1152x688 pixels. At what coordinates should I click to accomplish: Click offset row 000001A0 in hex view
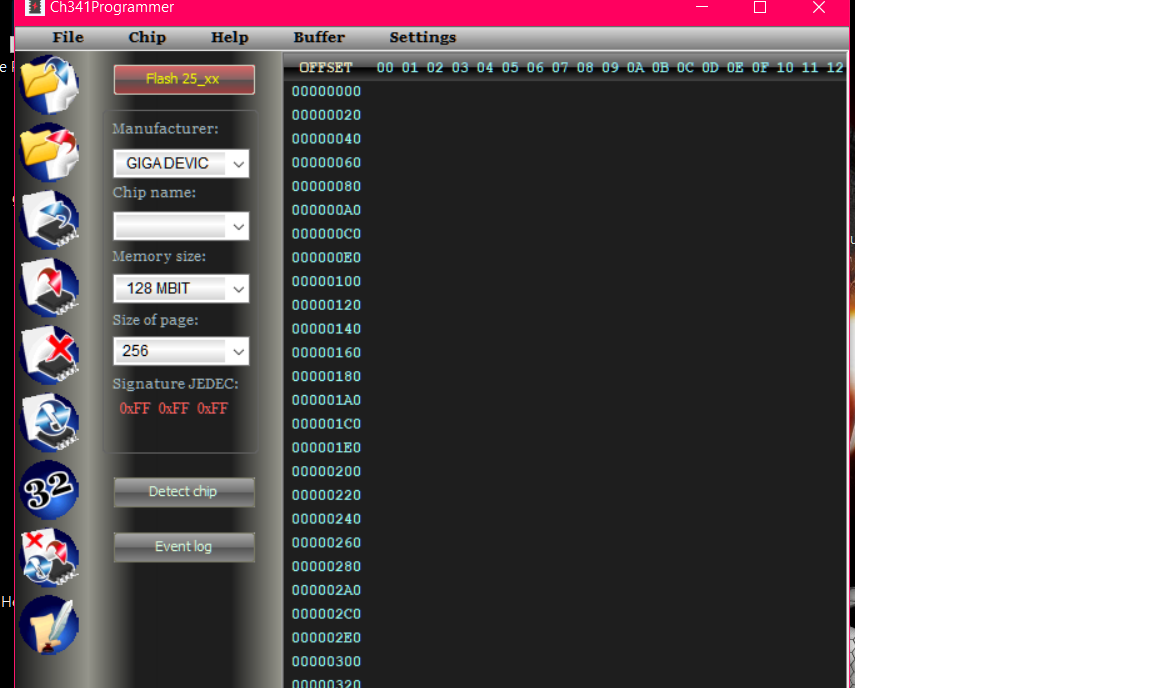(x=326, y=400)
